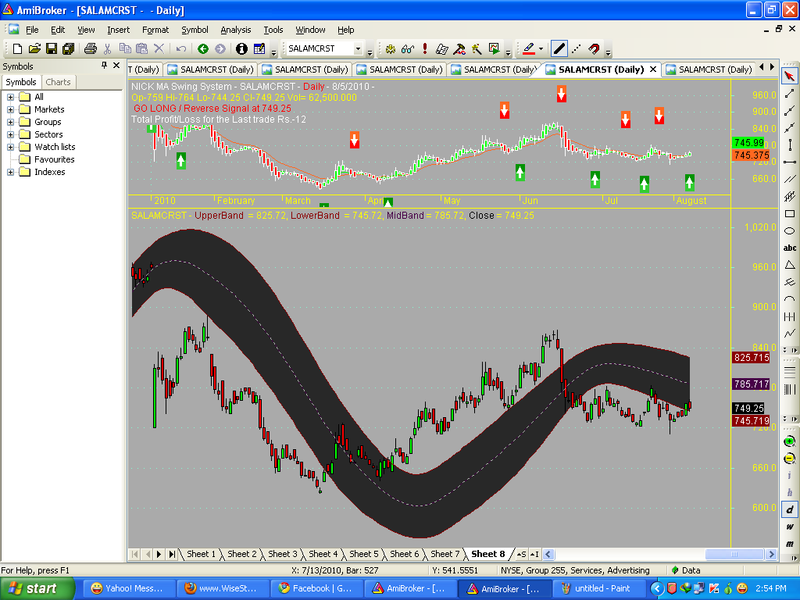
Task: Click the next sheet arrow button
Action: coord(159,554)
